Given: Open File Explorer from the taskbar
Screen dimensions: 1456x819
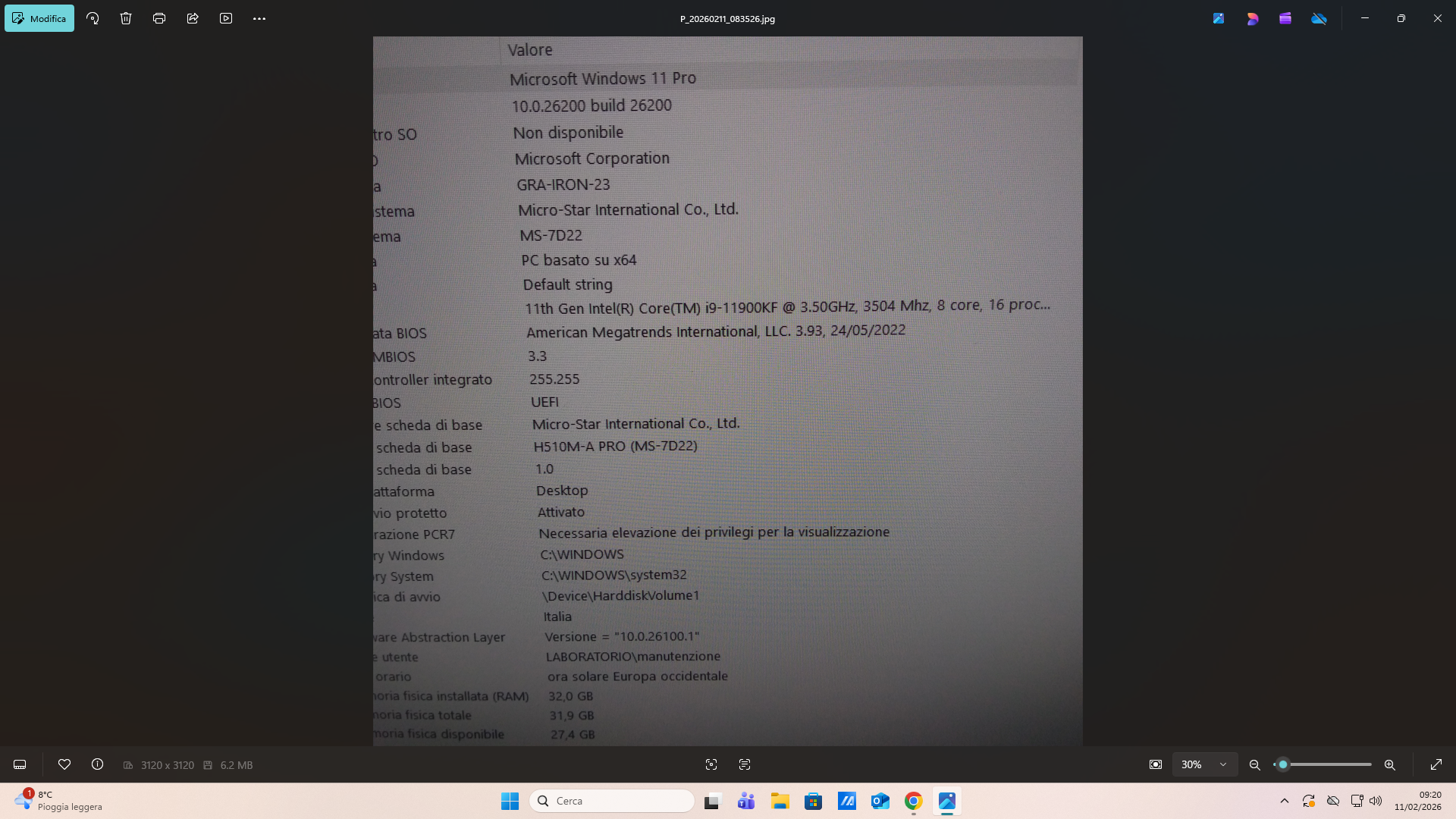Looking at the screenshot, I should coord(780,801).
